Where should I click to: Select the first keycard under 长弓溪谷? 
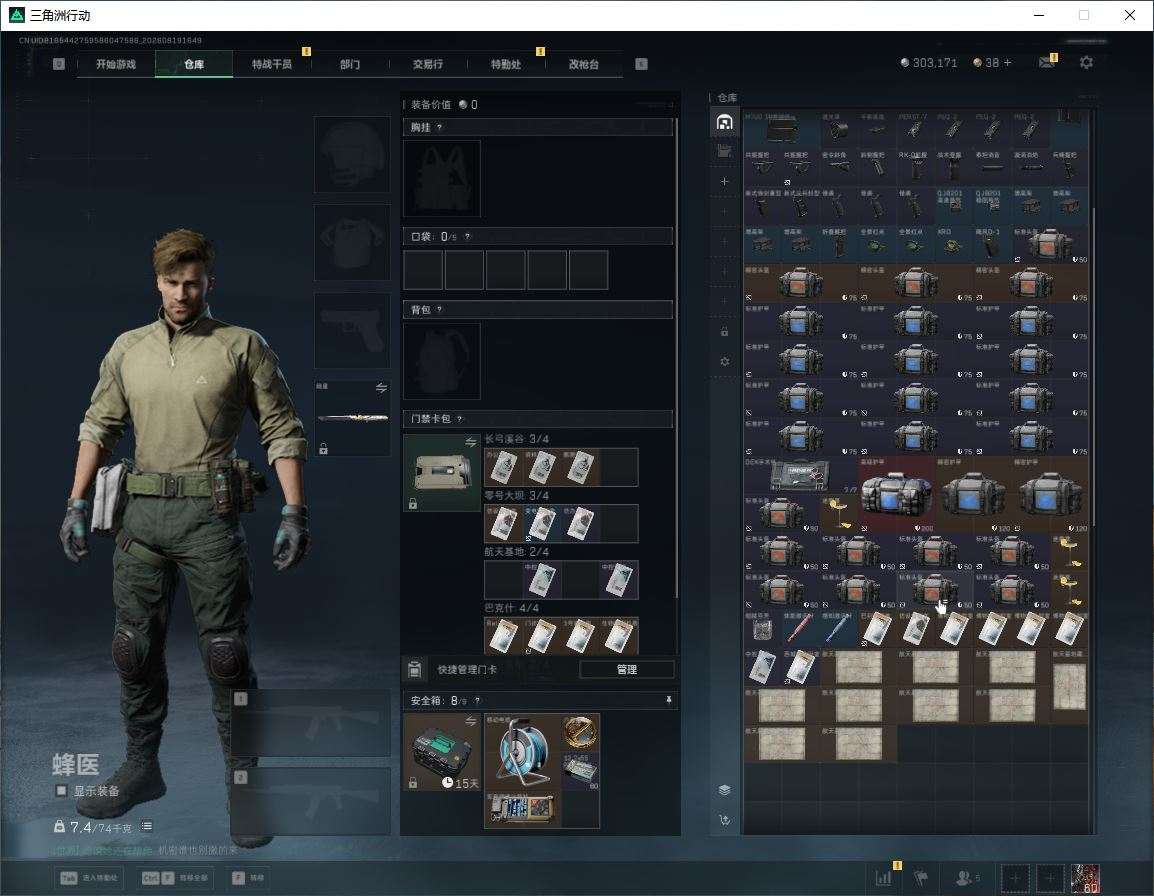point(503,467)
